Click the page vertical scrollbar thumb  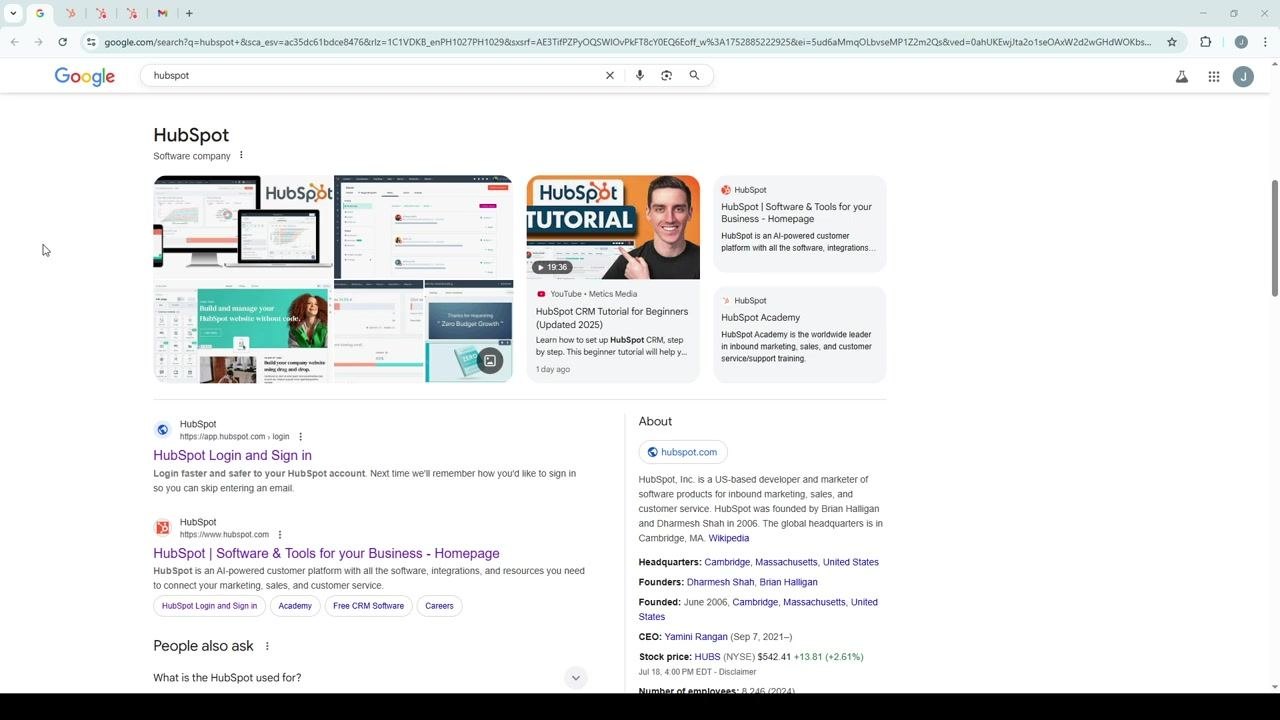[x=1275, y=238]
